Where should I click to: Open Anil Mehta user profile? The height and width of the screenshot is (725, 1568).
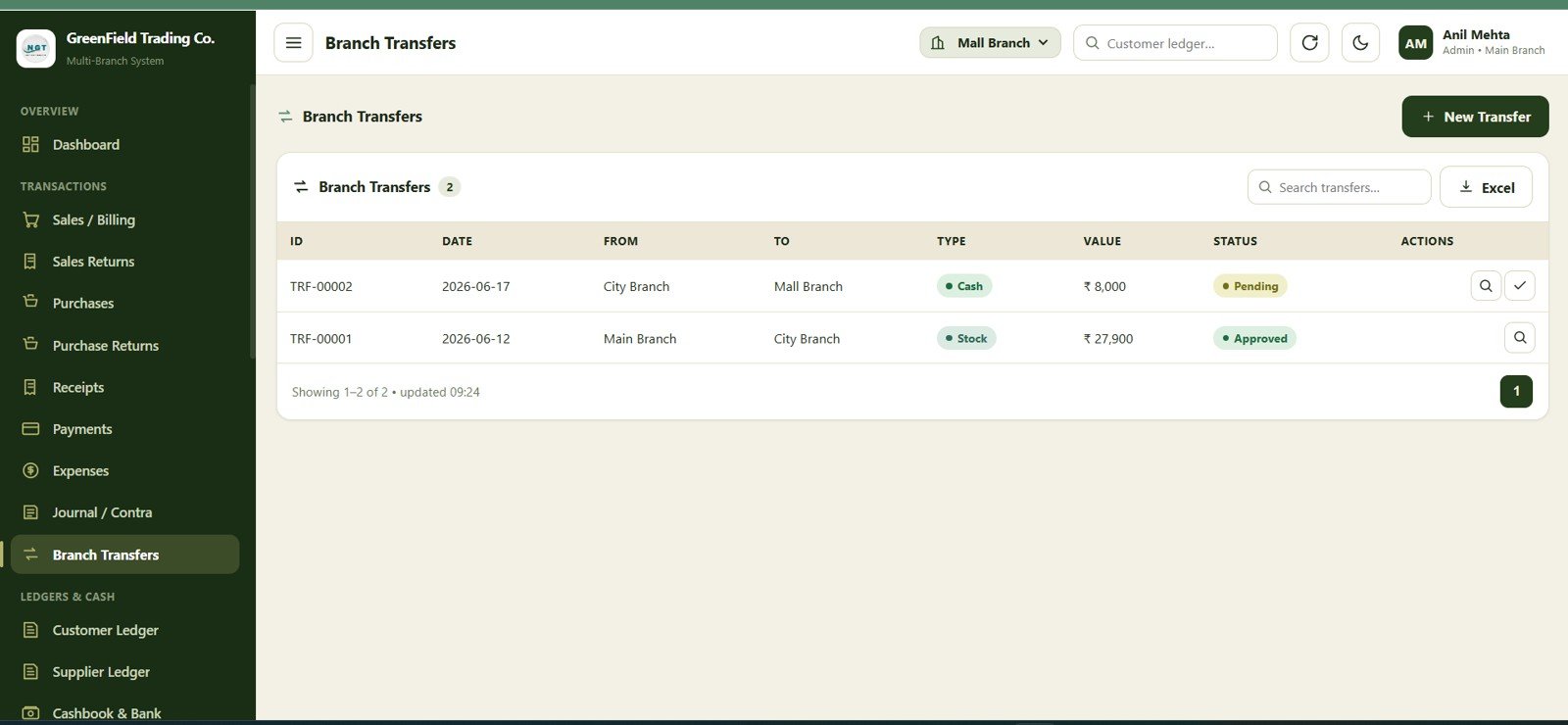click(x=1472, y=43)
